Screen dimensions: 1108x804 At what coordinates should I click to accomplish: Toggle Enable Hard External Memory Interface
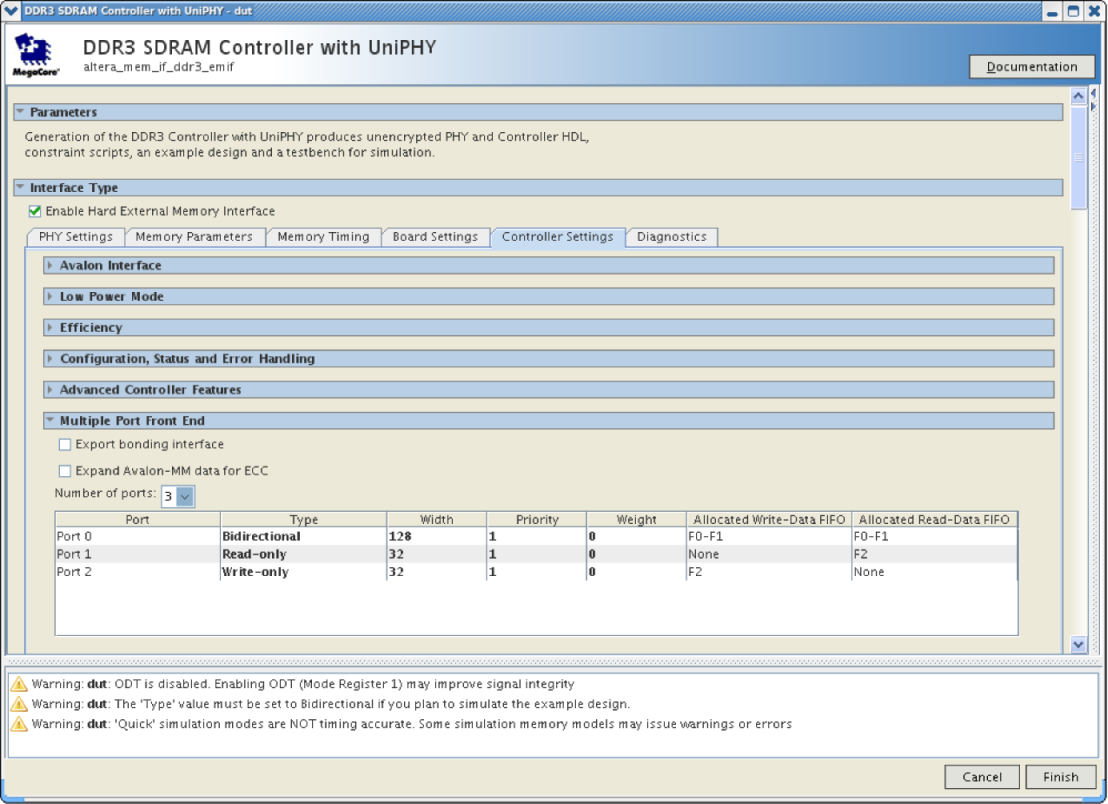pyautogui.click(x=36, y=211)
